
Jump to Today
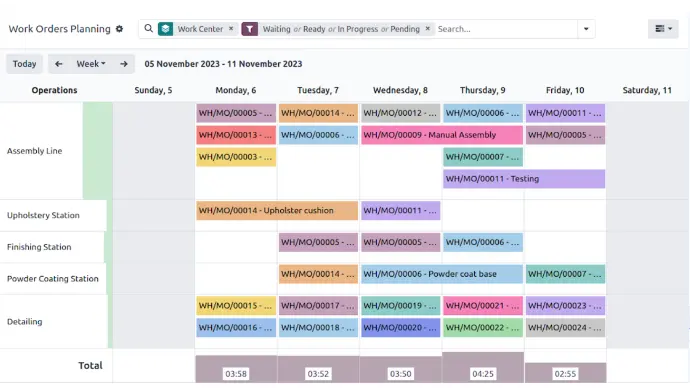click(x=24, y=64)
